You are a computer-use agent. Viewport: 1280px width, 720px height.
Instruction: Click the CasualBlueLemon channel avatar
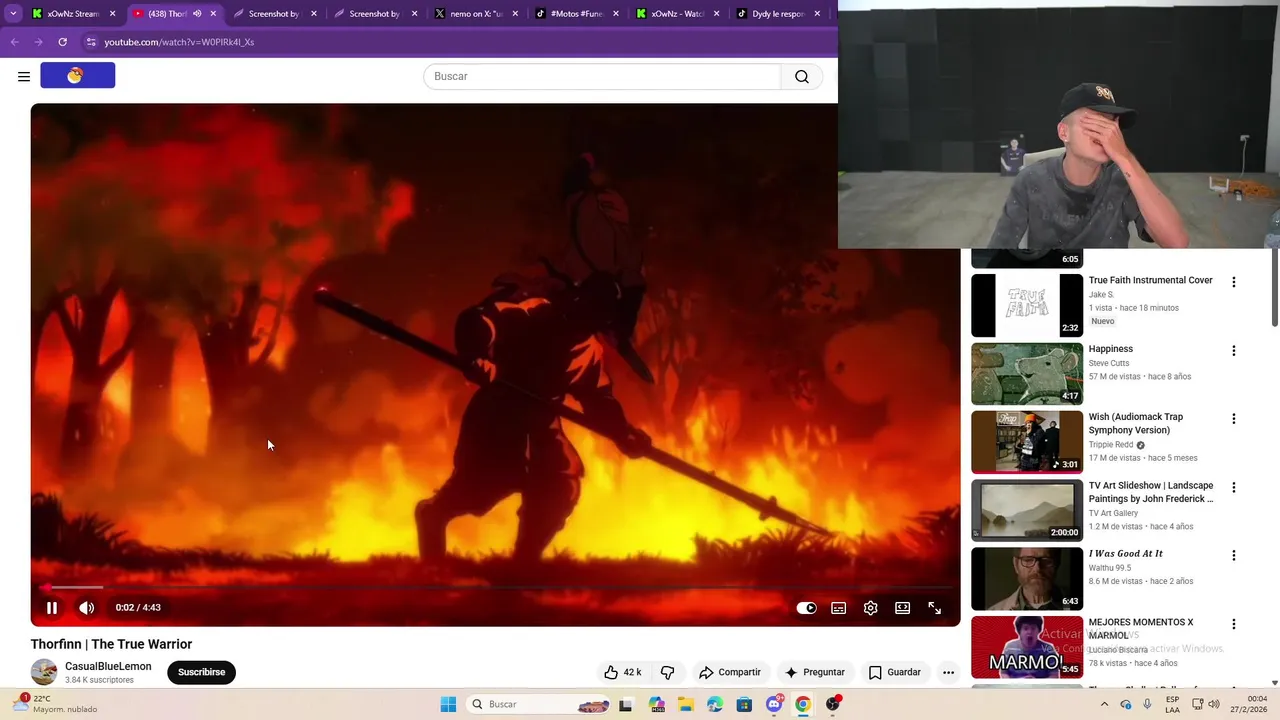[x=44, y=672]
